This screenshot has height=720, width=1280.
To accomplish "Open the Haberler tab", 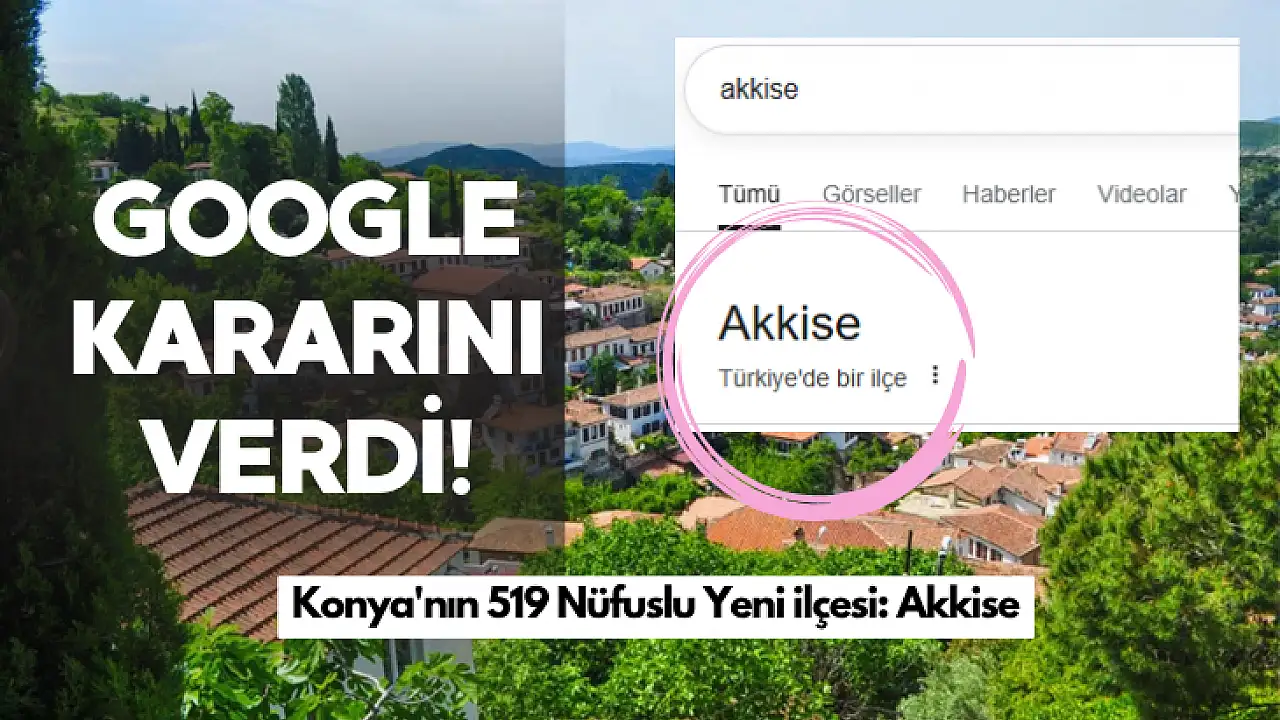I will (1009, 194).
